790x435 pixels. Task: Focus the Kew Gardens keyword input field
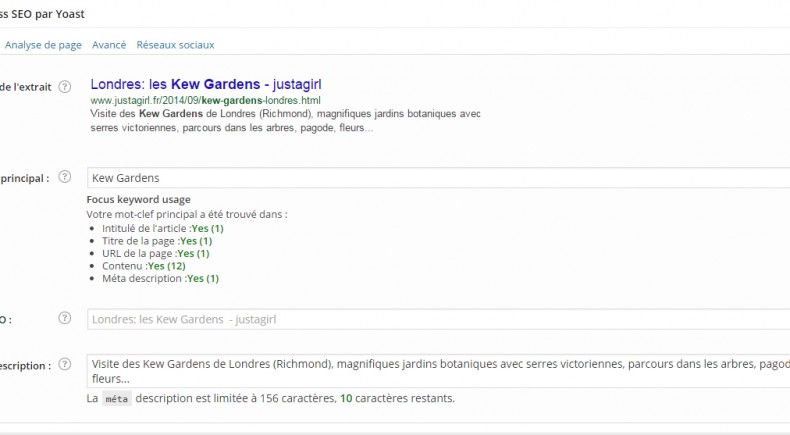[438, 178]
